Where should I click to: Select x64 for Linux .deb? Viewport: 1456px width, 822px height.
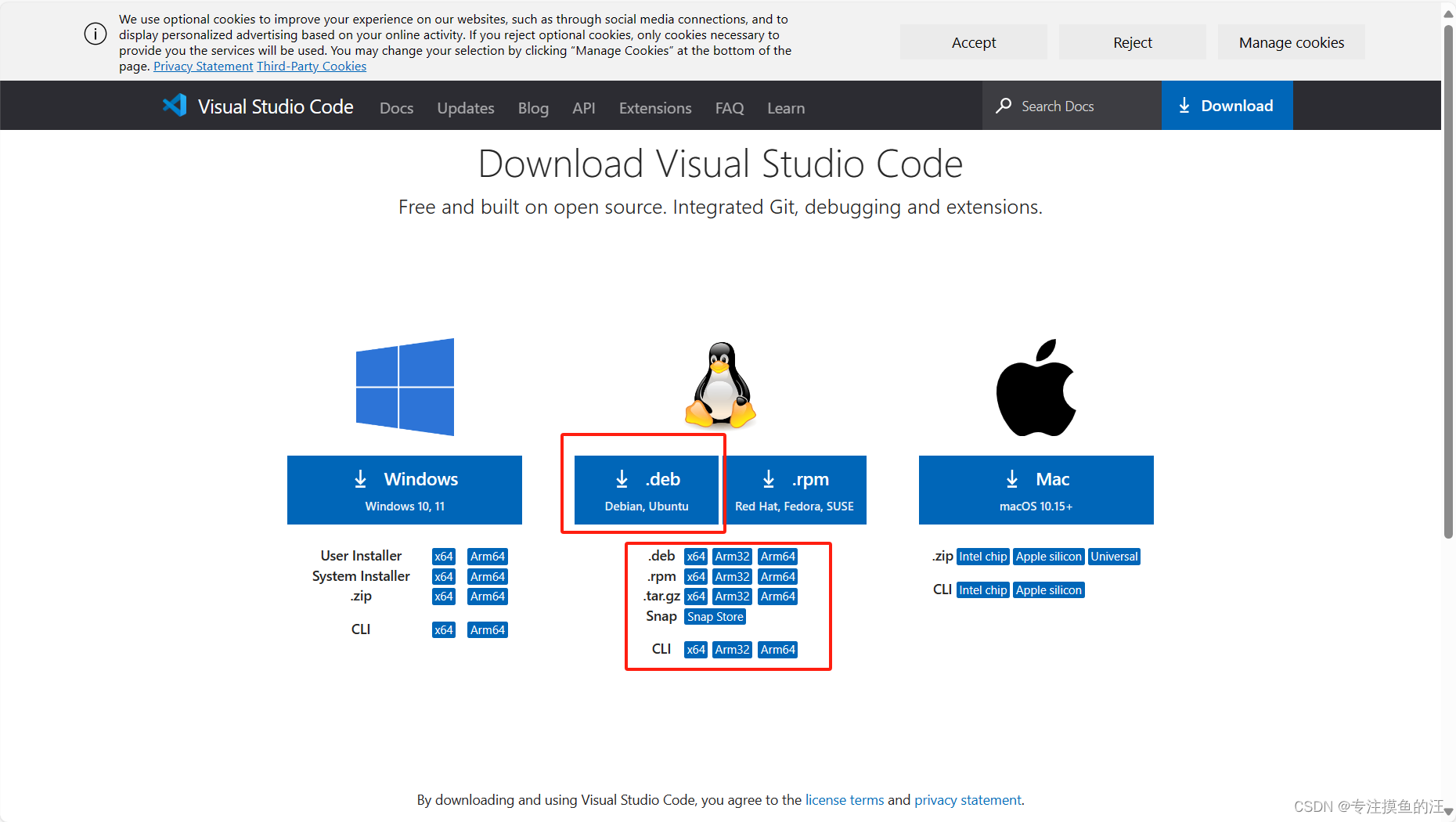coord(696,557)
